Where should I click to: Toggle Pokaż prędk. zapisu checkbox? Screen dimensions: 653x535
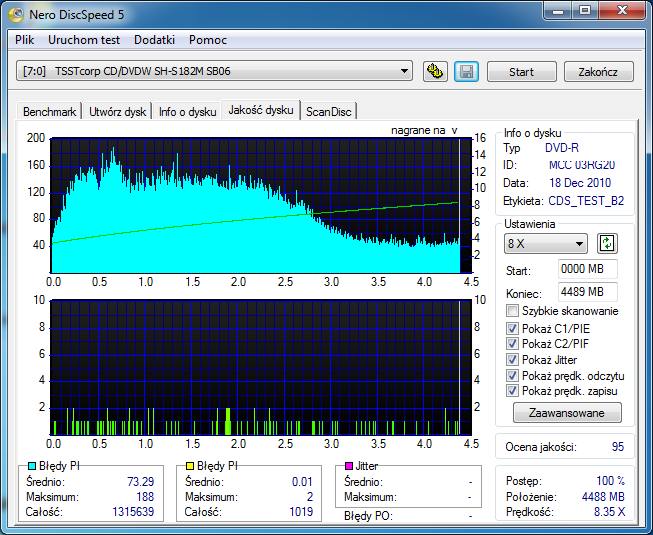tap(512, 391)
